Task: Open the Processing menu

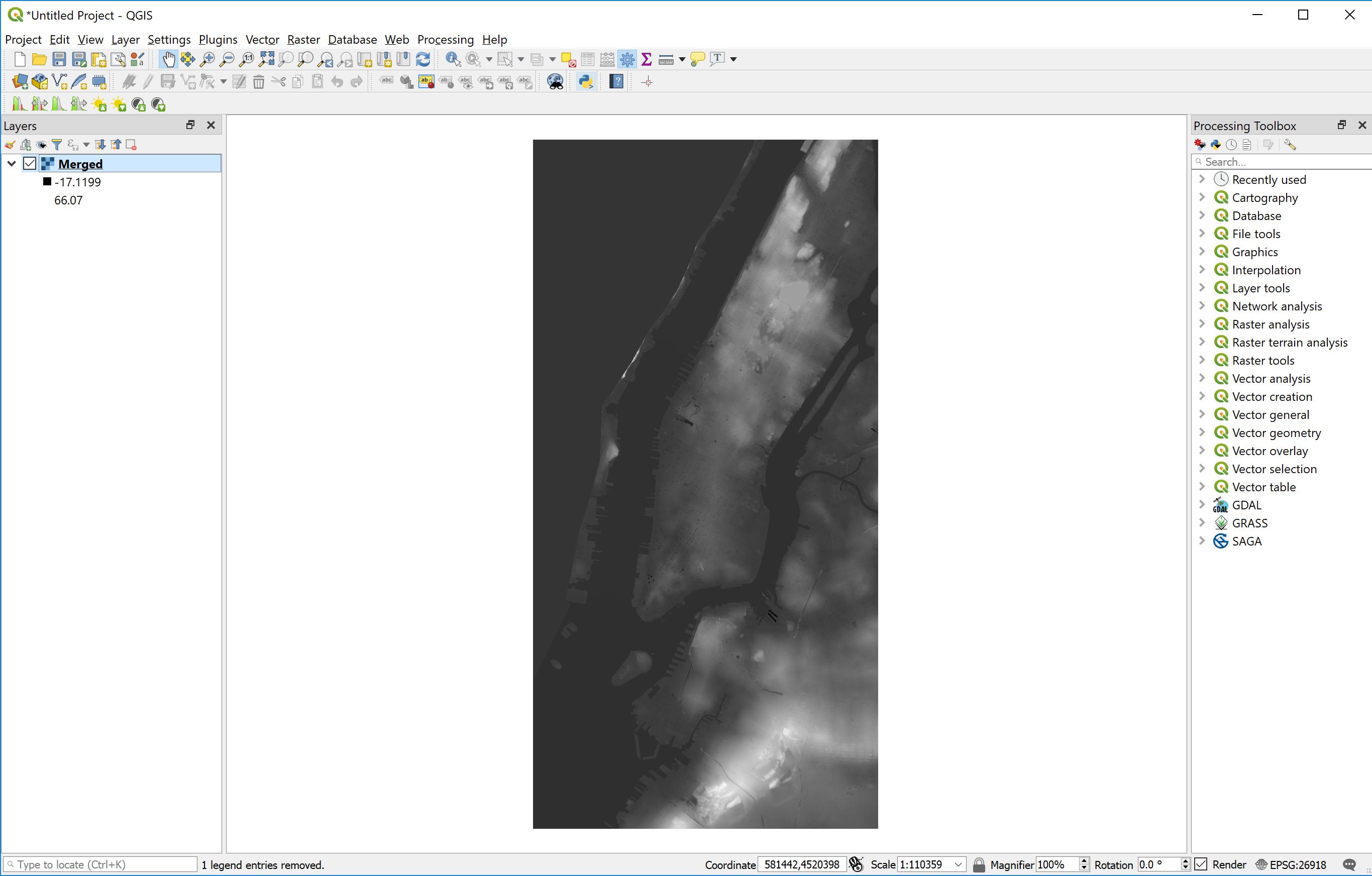Action: pos(446,39)
